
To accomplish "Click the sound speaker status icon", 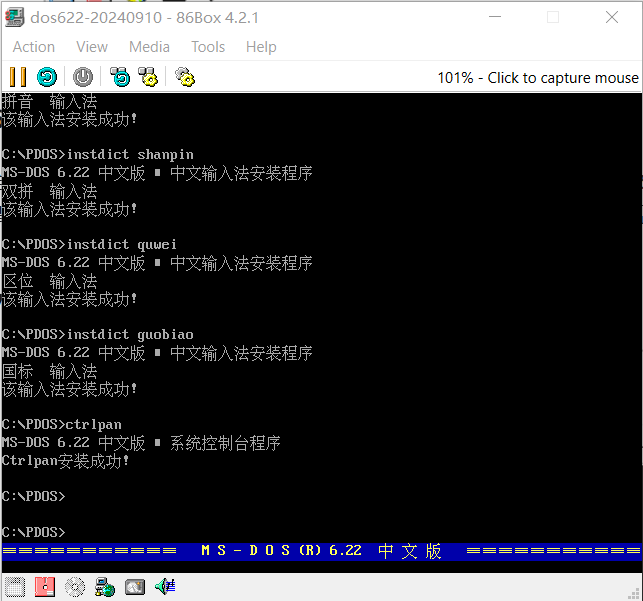I will [165, 587].
